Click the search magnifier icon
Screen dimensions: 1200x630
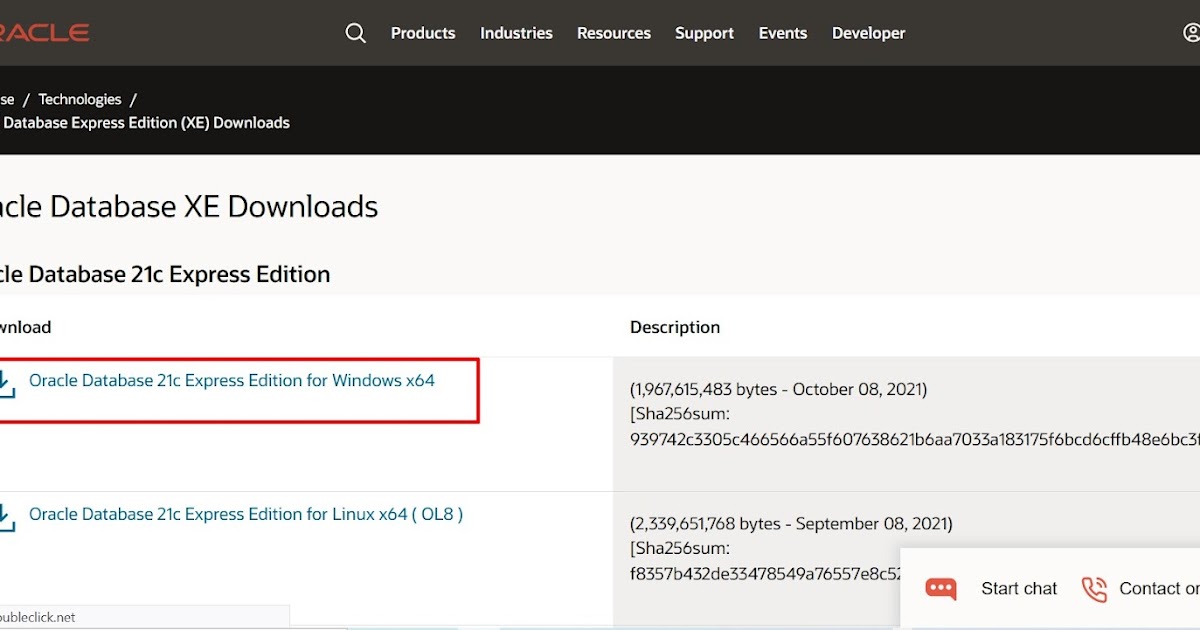pos(356,32)
